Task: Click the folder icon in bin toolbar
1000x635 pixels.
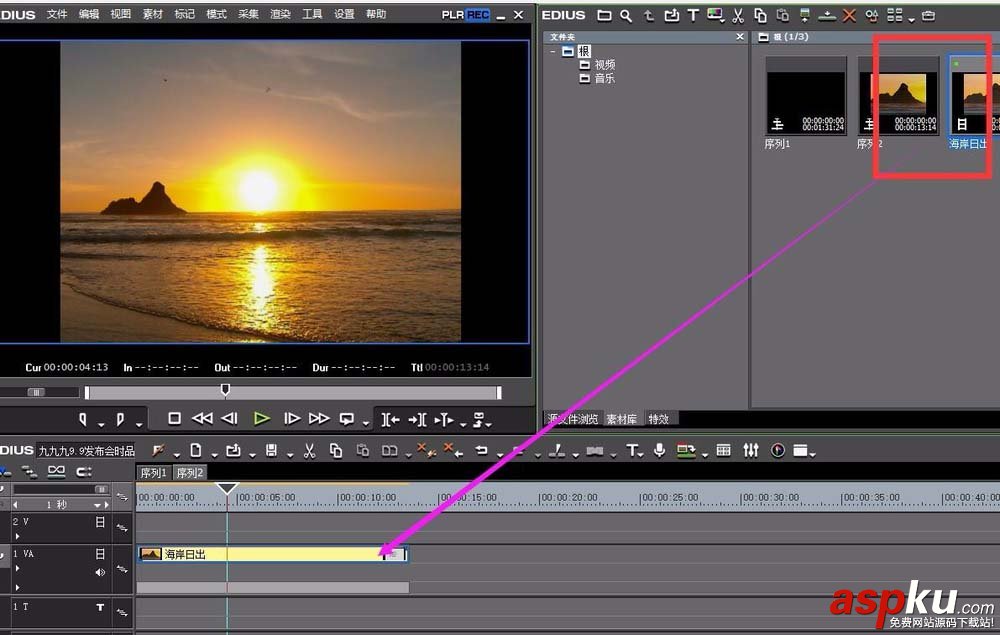Action: (604, 15)
